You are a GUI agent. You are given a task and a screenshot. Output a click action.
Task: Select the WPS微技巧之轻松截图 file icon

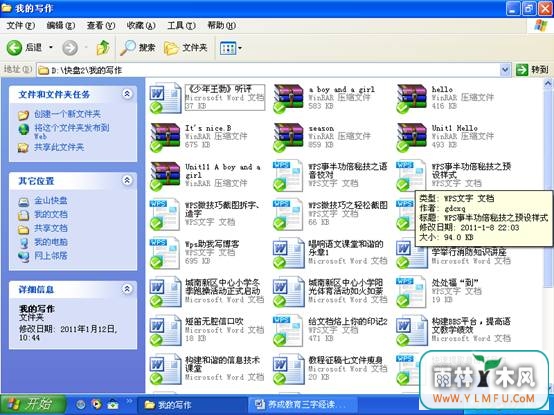(x=288, y=215)
